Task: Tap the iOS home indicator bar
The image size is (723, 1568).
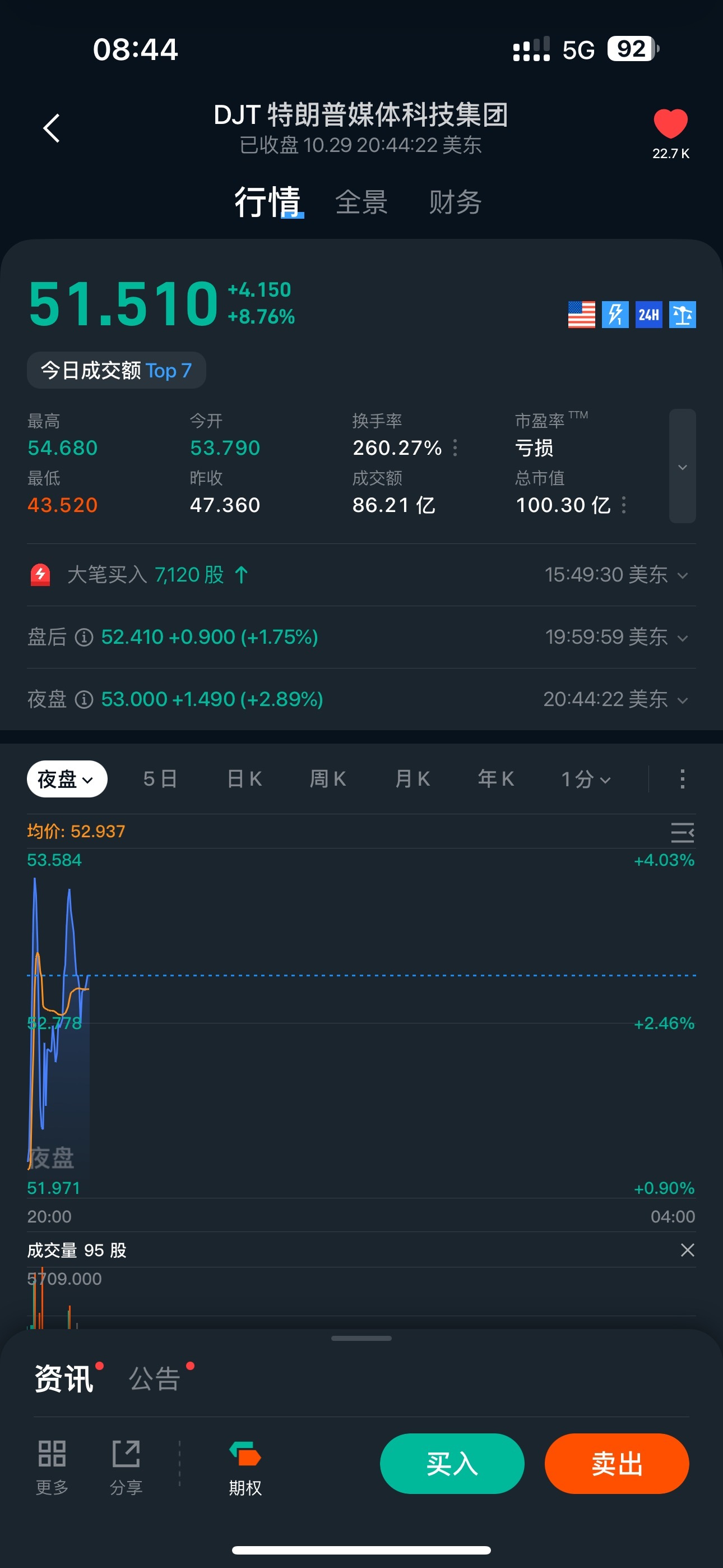Action: [x=361, y=1551]
